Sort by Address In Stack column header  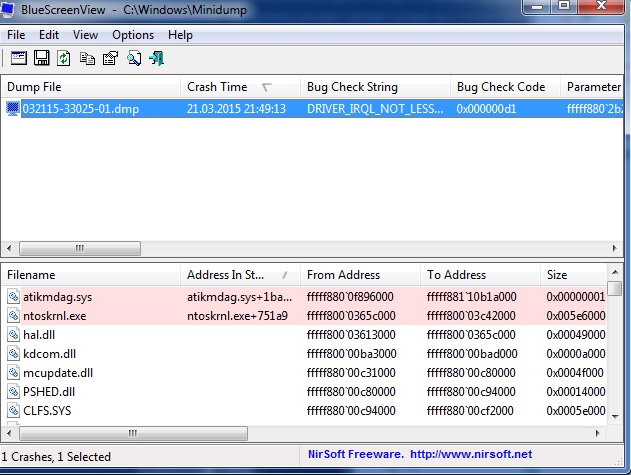tap(240, 275)
